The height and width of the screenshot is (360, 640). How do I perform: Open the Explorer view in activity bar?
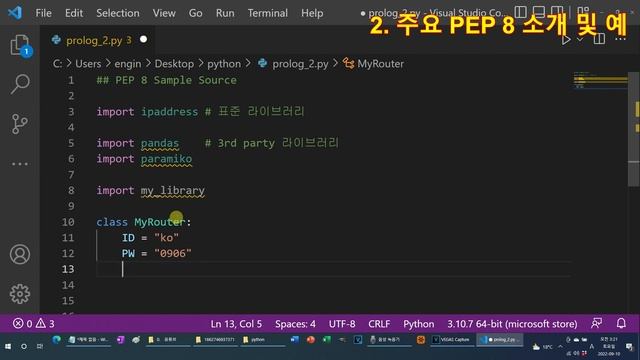click(x=20, y=45)
